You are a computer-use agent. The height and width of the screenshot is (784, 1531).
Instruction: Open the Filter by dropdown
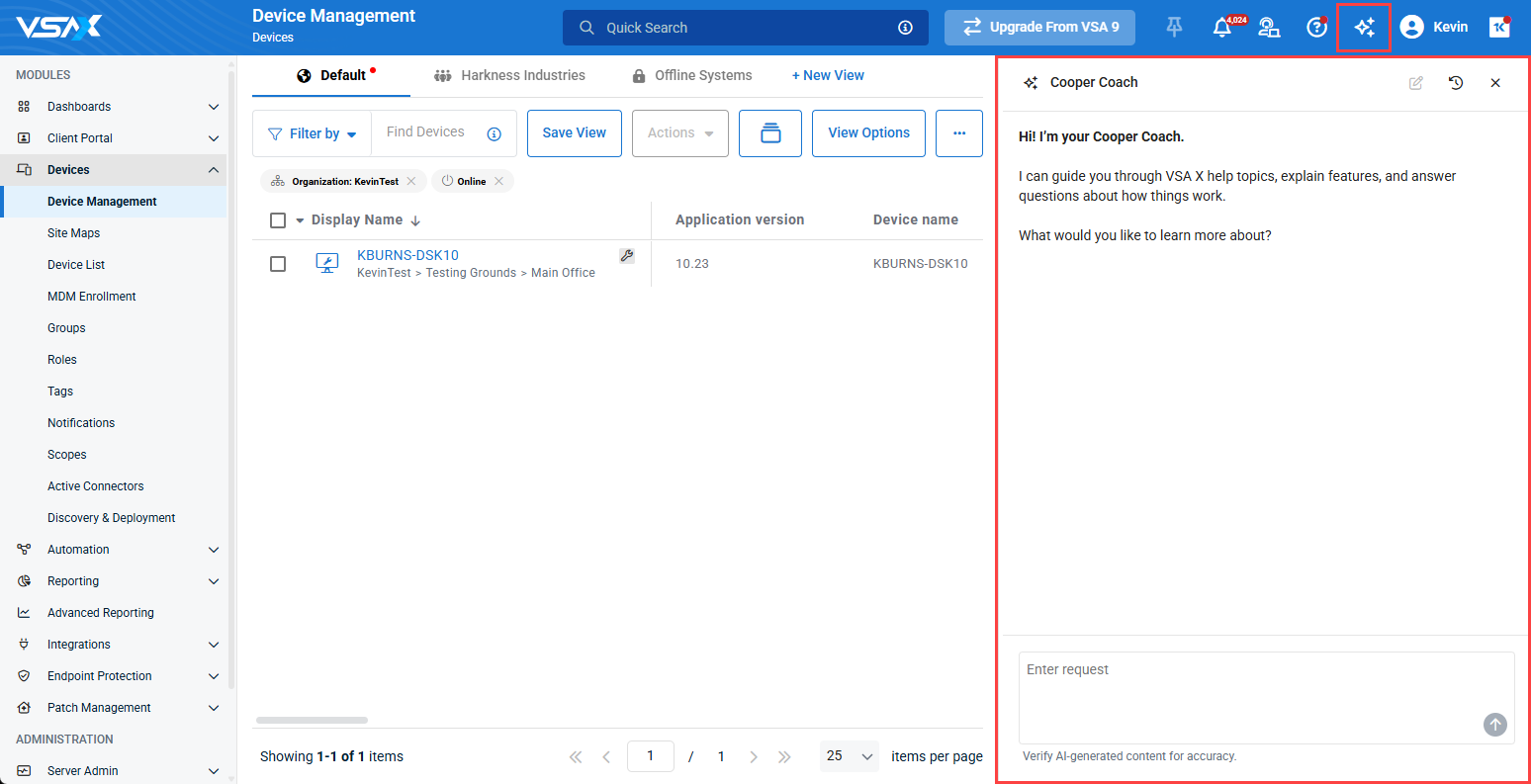pyautogui.click(x=313, y=133)
